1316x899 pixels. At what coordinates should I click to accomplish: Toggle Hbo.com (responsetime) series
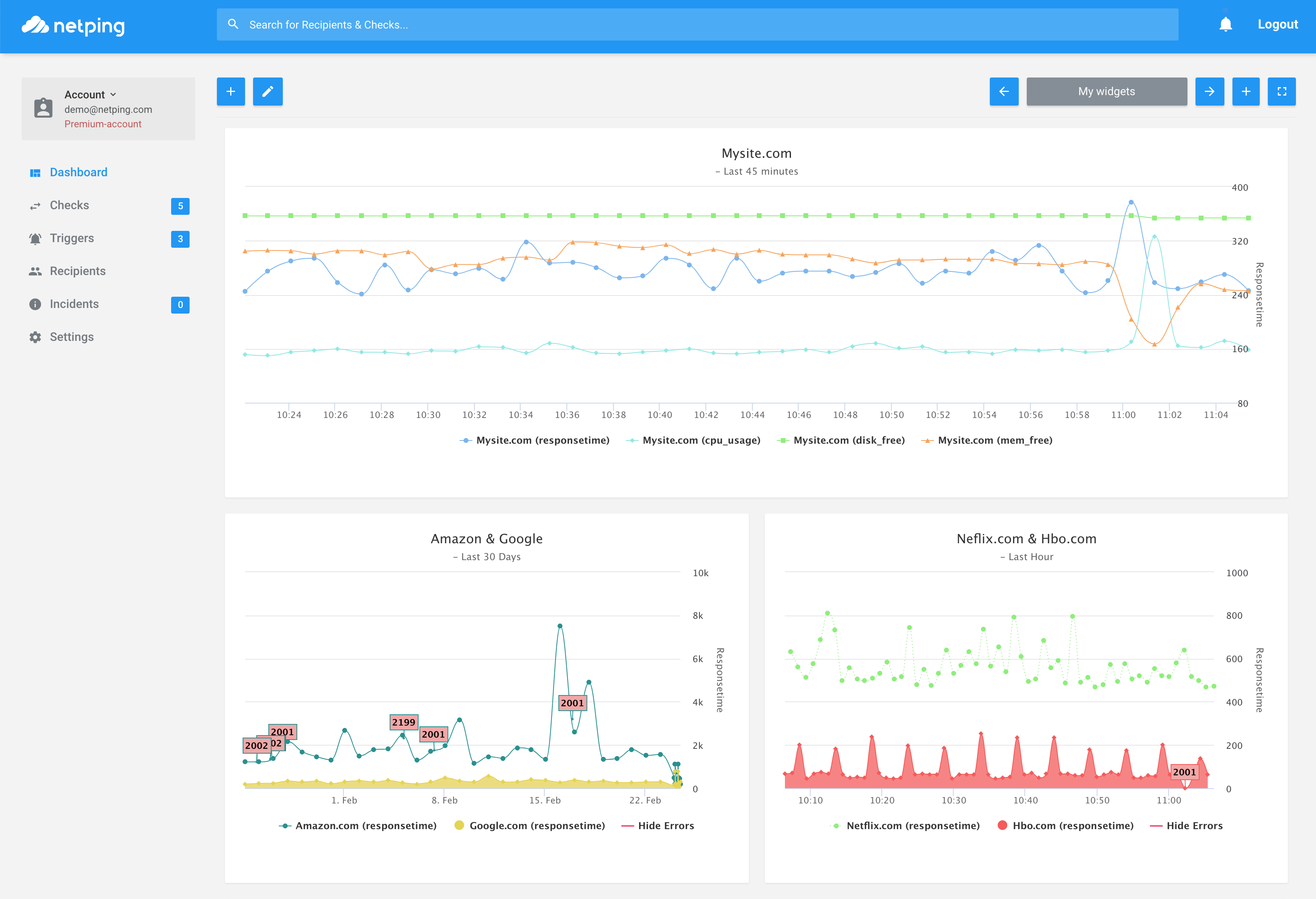point(1066,826)
